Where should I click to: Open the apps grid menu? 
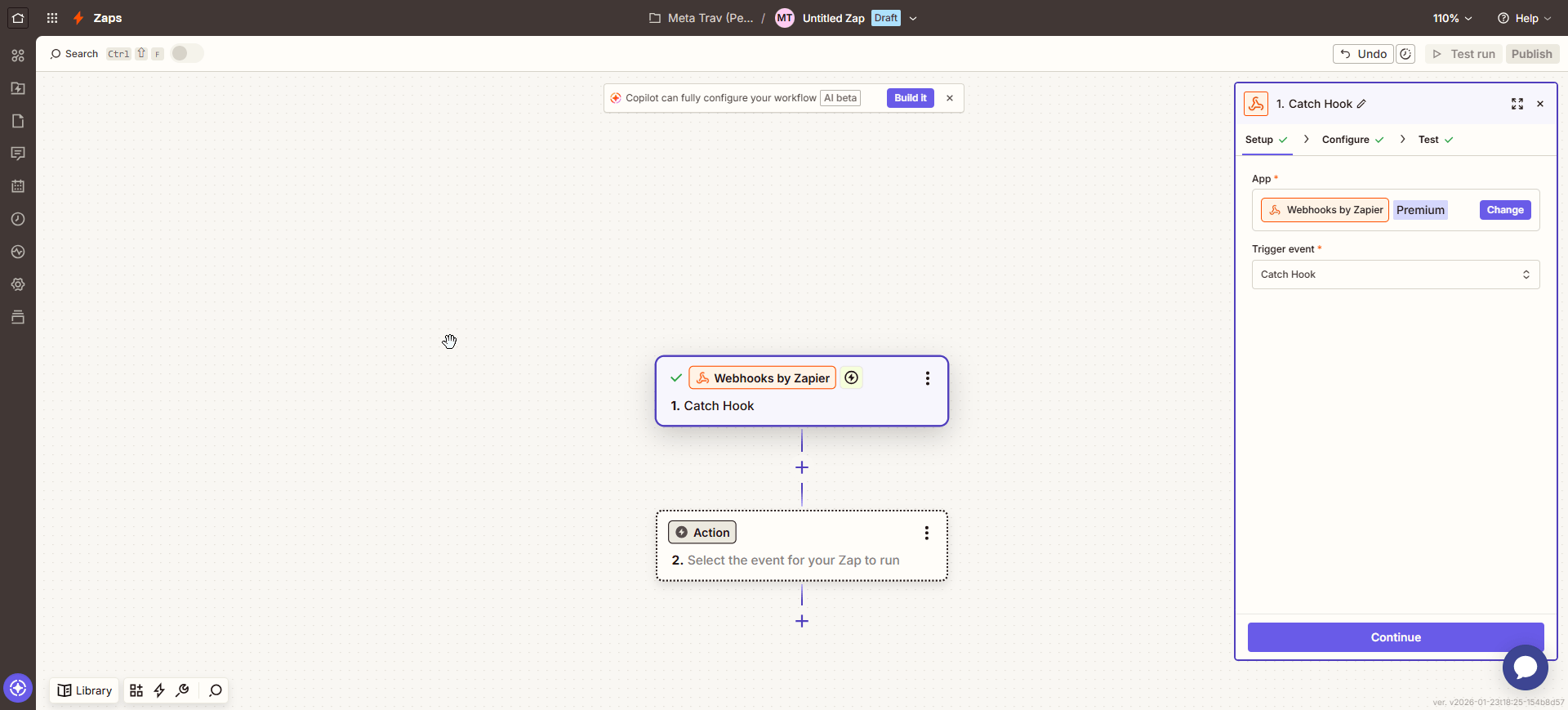[x=52, y=18]
